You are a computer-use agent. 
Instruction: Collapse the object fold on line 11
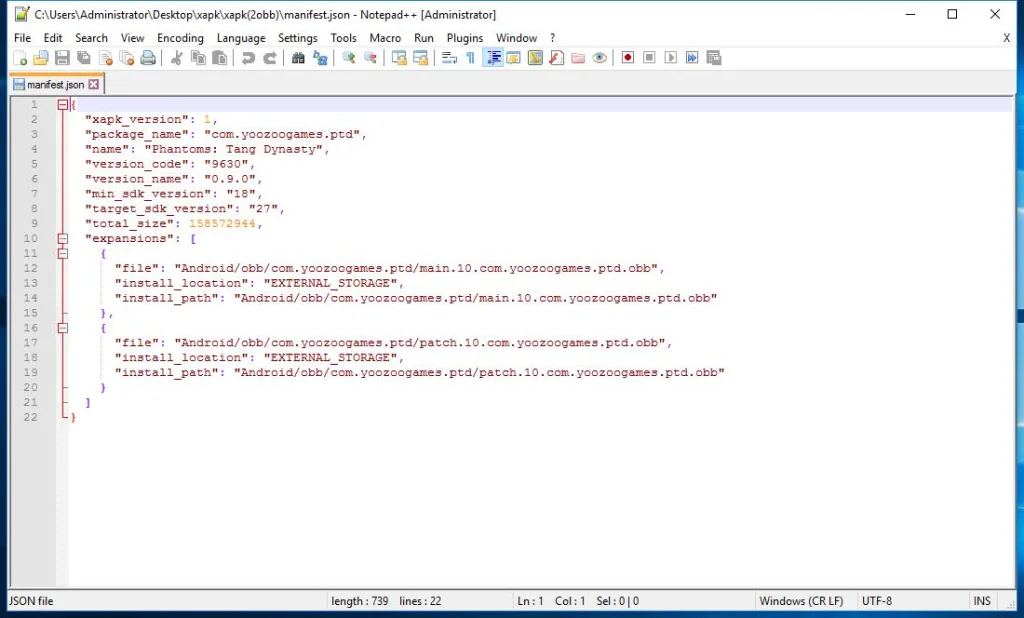[x=63, y=253]
